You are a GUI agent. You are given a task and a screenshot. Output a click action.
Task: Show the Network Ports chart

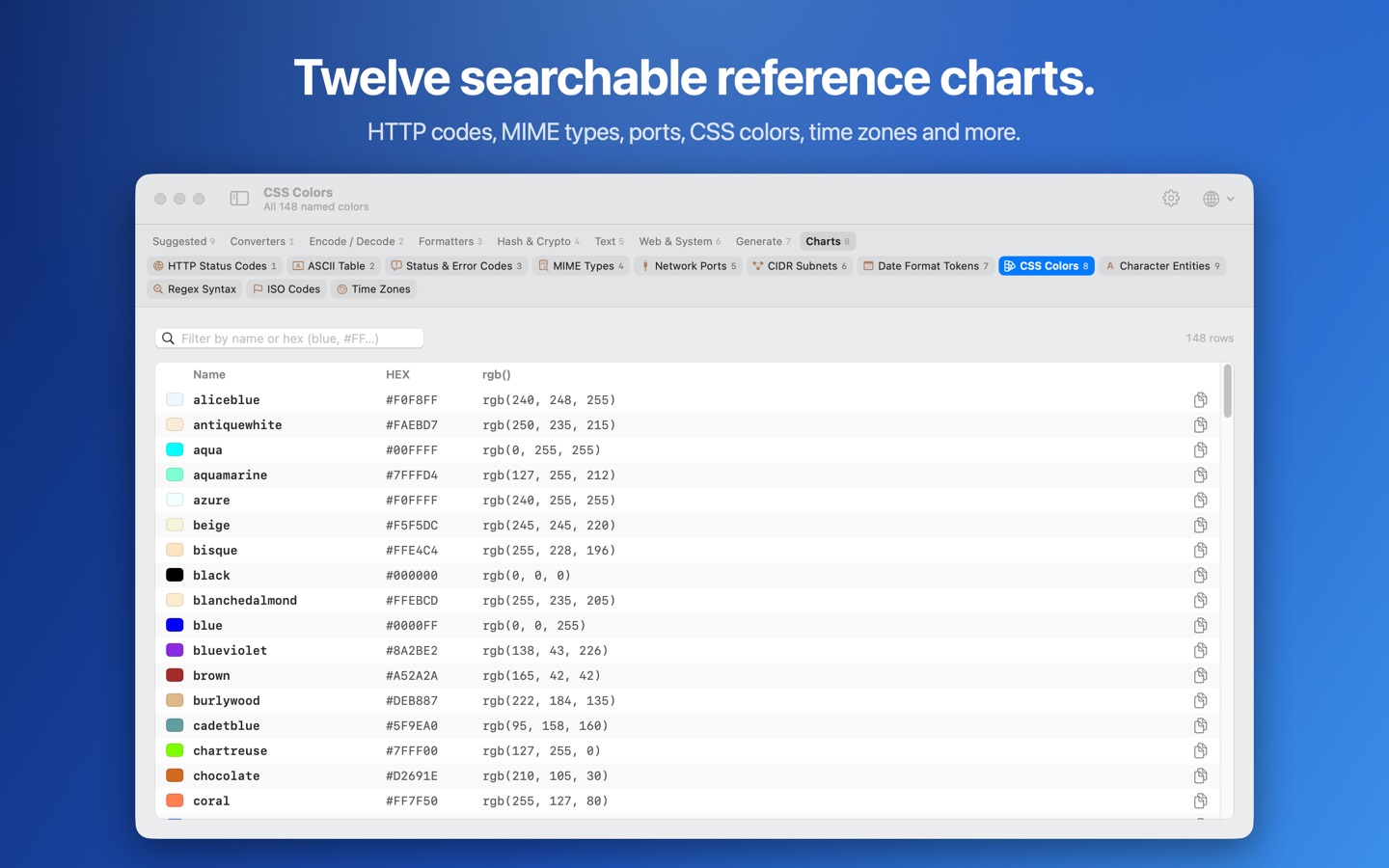tap(689, 266)
